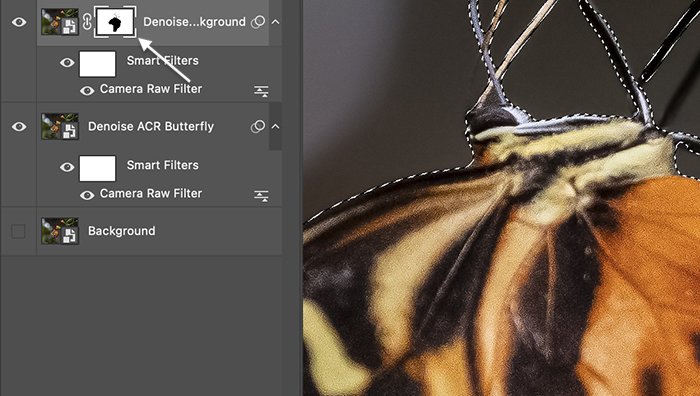This screenshot has width=700, height=396.
Task: Toggle the mask link icon on Denoise...kground layer
Action: 87,22
